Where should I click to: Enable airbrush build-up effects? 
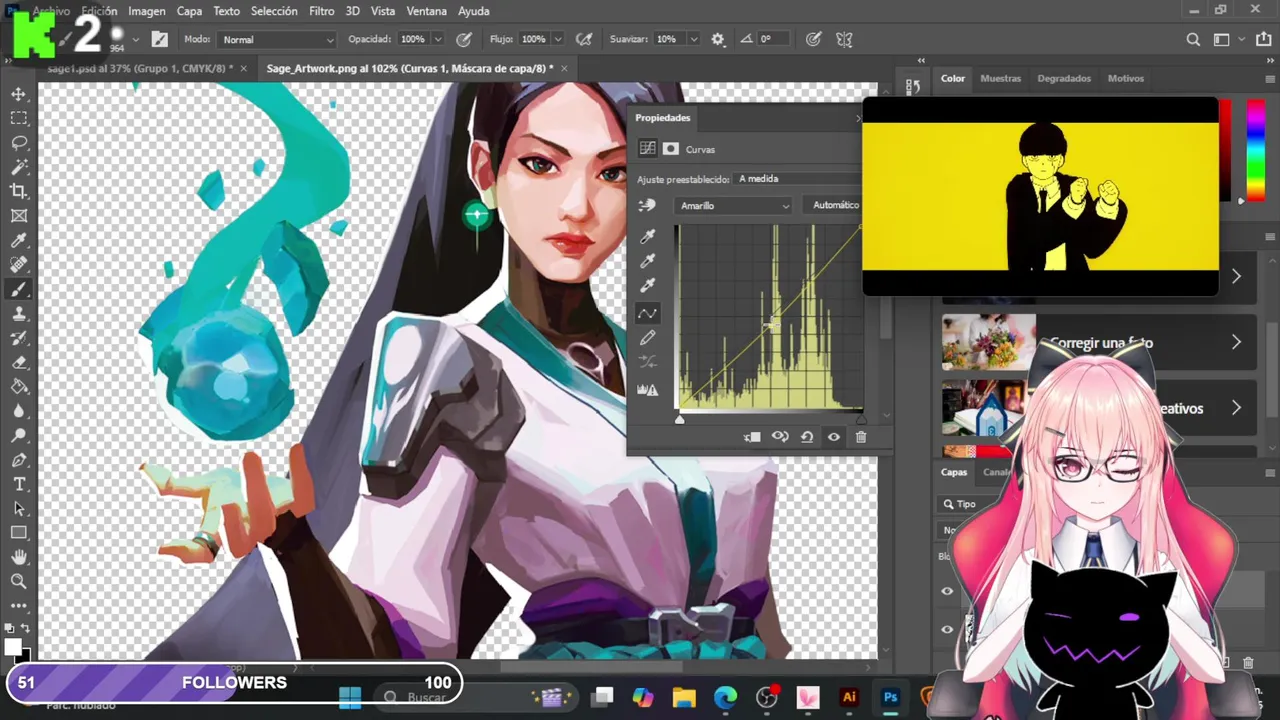coord(585,39)
